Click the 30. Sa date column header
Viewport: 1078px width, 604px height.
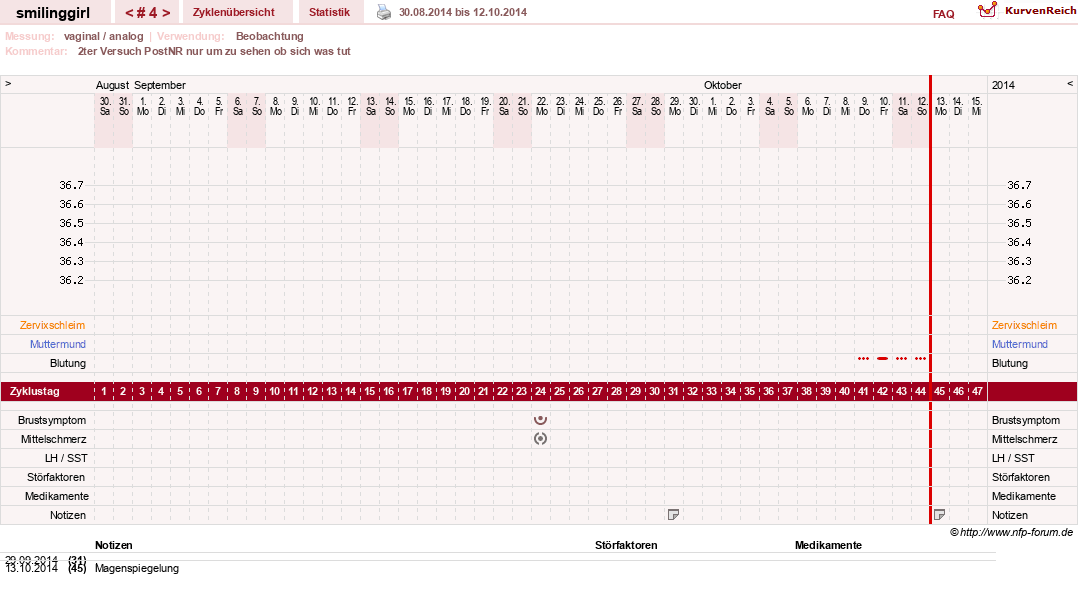104,107
